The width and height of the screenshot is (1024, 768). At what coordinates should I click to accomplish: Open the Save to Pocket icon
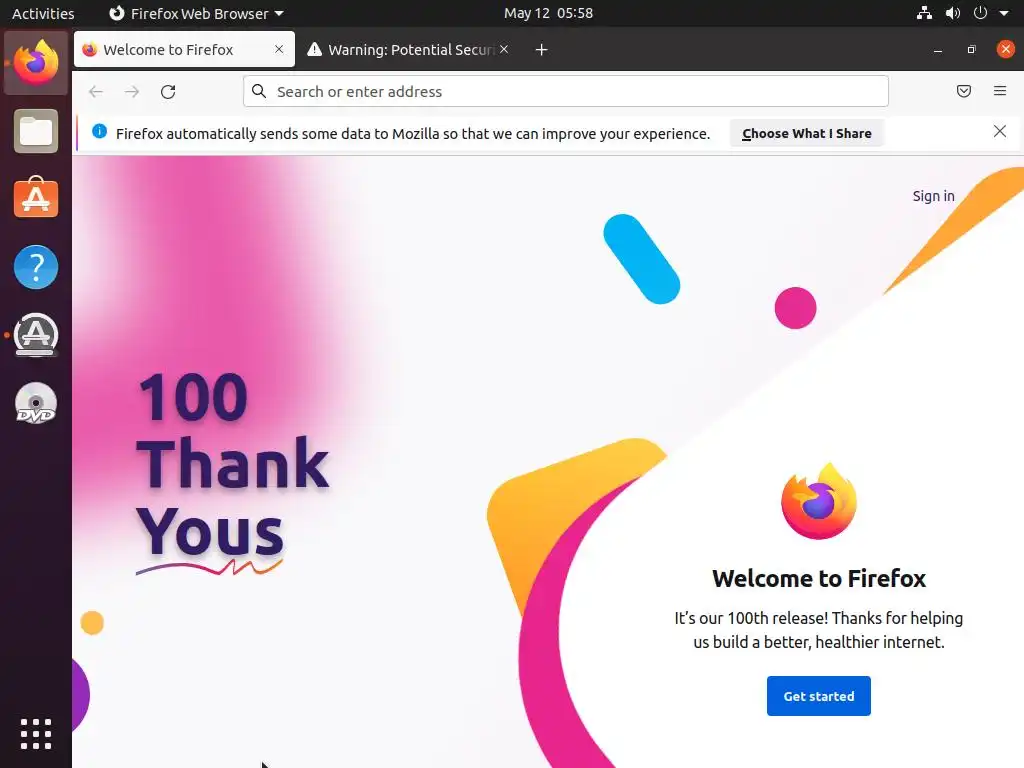[x=964, y=91]
